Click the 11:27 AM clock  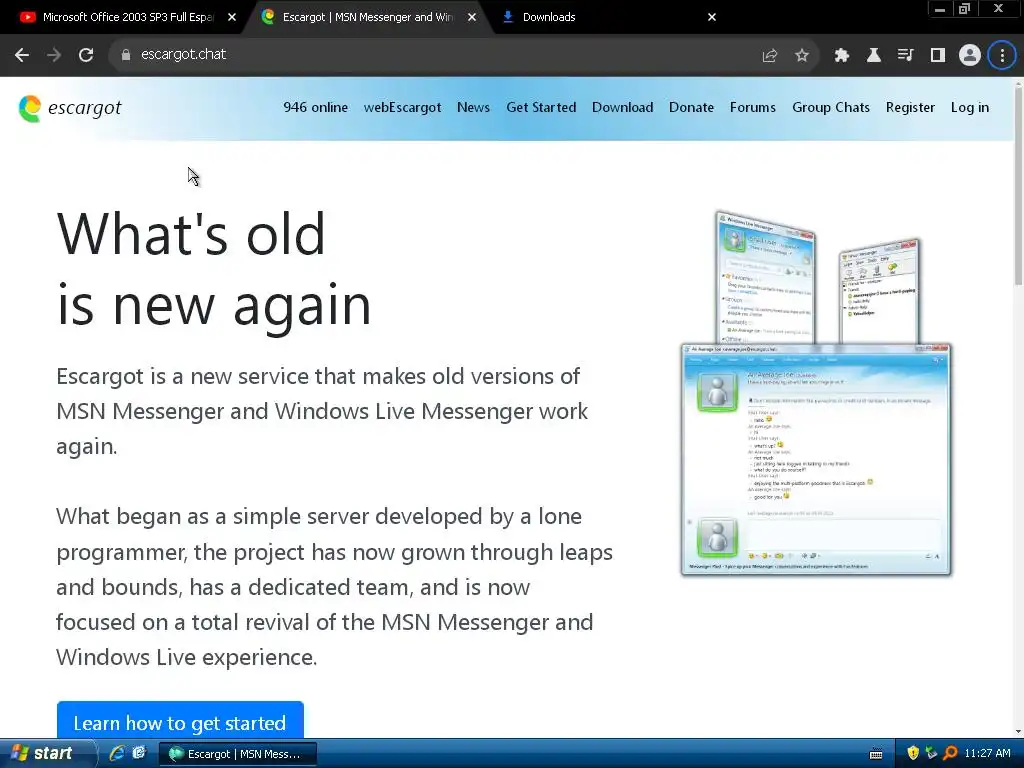tap(987, 754)
